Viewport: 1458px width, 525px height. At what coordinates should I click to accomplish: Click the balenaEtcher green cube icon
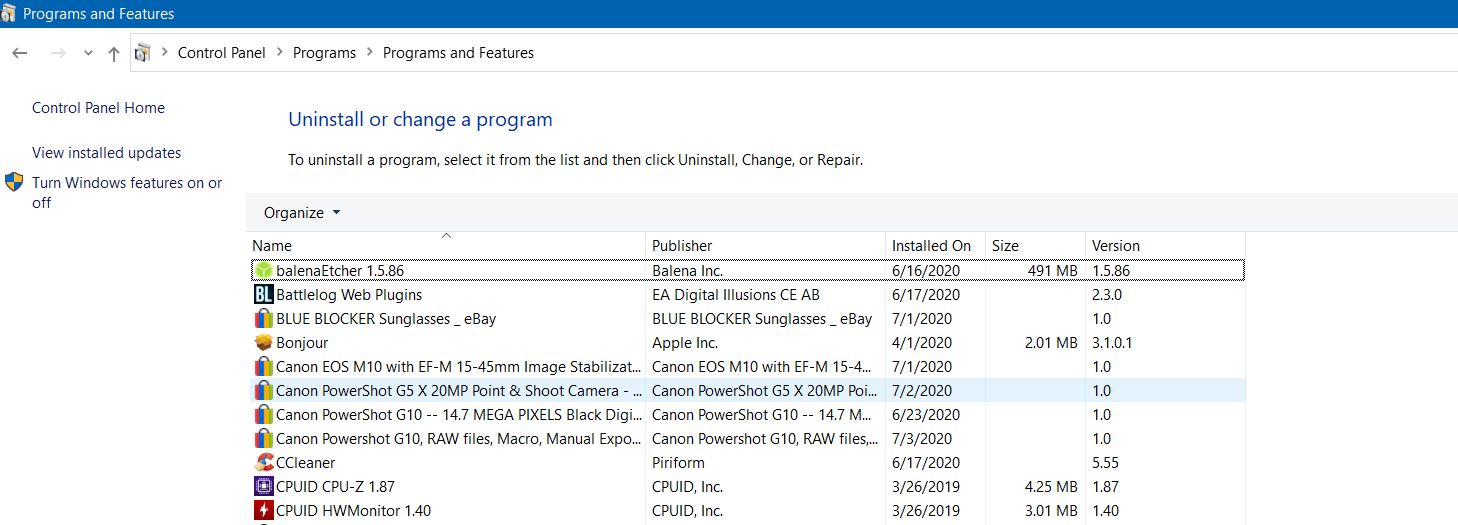click(x=264, y=270)
